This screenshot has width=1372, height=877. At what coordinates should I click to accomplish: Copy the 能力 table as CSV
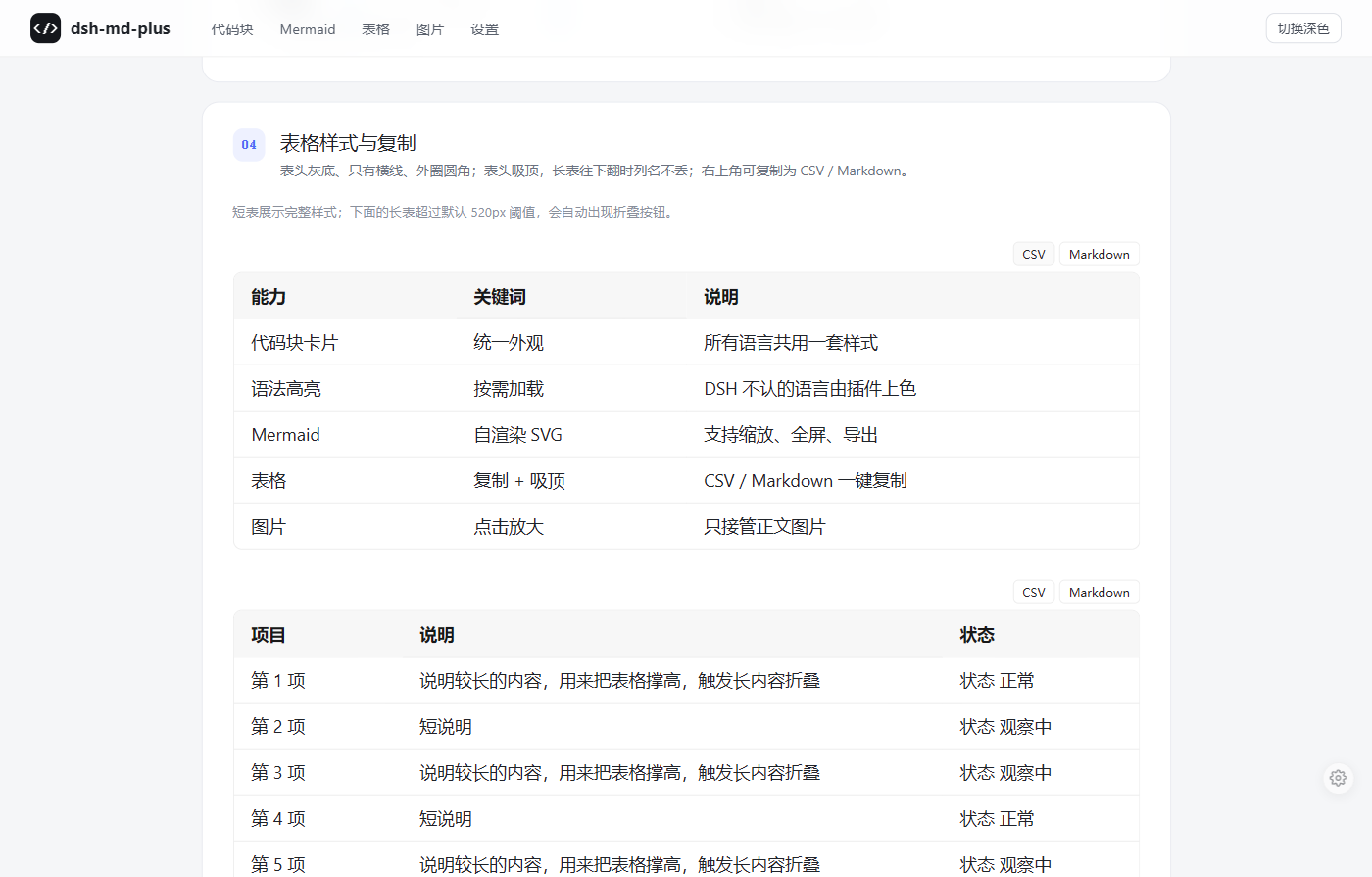tap(1034, 254)
